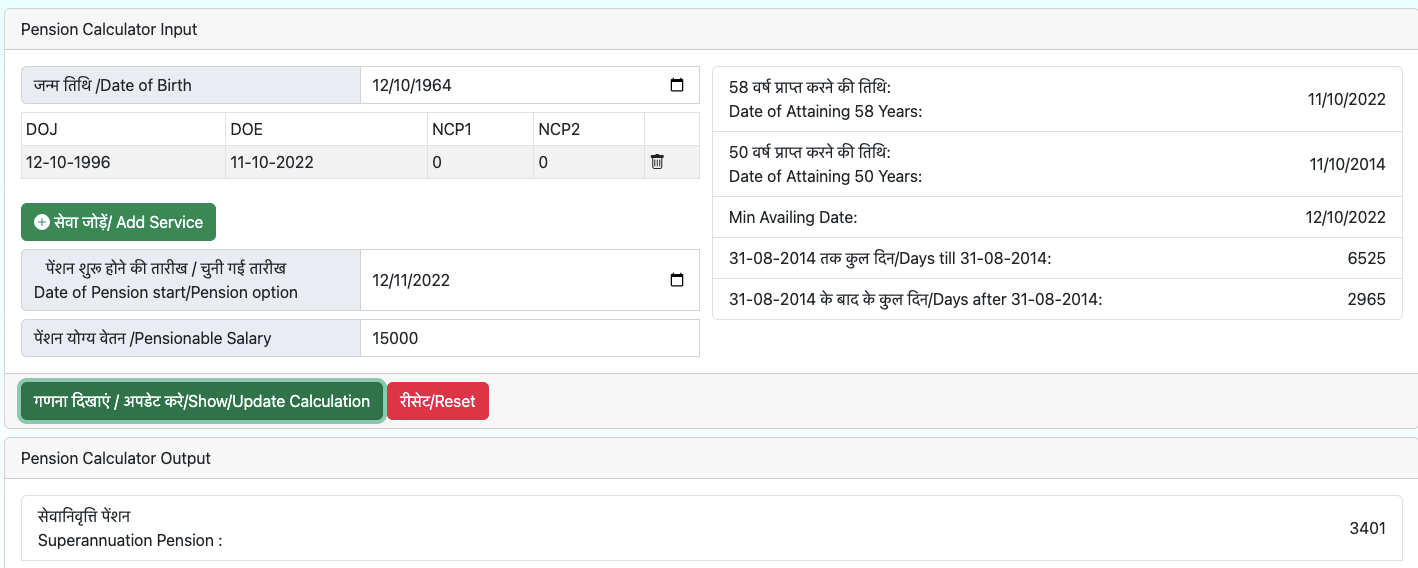Select the DOE cell 11-10-2022
The height and width of the screenshot is (568, 1418).
pos(271,162)
